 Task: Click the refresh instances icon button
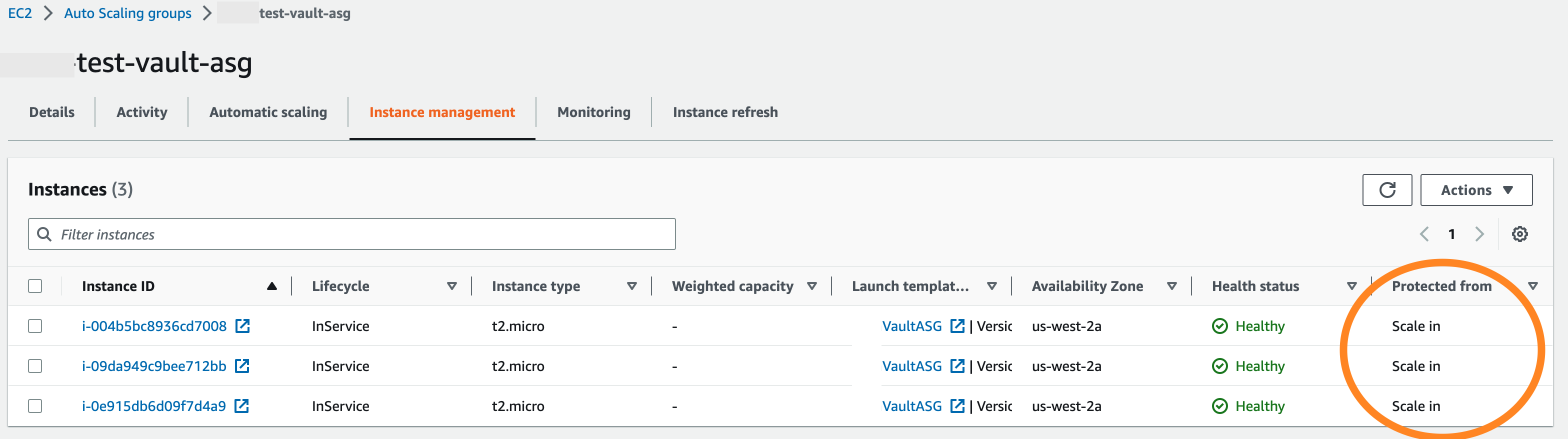[x=1386, y=190]
